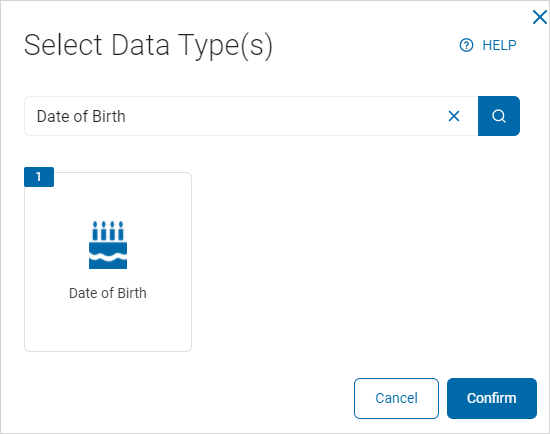Clear the search text with the X icon
This screenshot has width=550, height=434.
point(454,116)
